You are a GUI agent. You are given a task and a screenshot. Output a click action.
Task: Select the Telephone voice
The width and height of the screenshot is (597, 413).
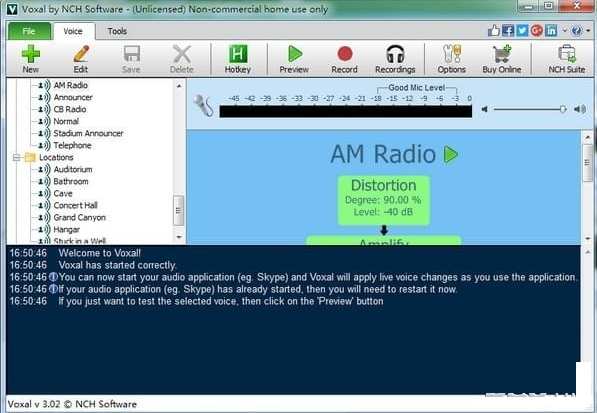click(x=72, y=145)
